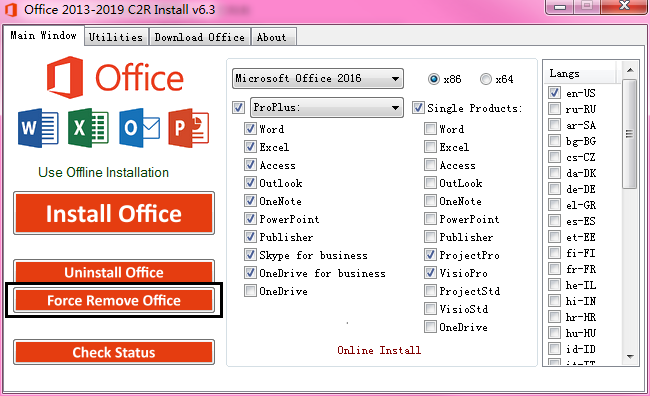Open the ProPlus edition dropdown
Image resolution: width=650 pixels, height=396 pixels.
[x=327, y=107]
